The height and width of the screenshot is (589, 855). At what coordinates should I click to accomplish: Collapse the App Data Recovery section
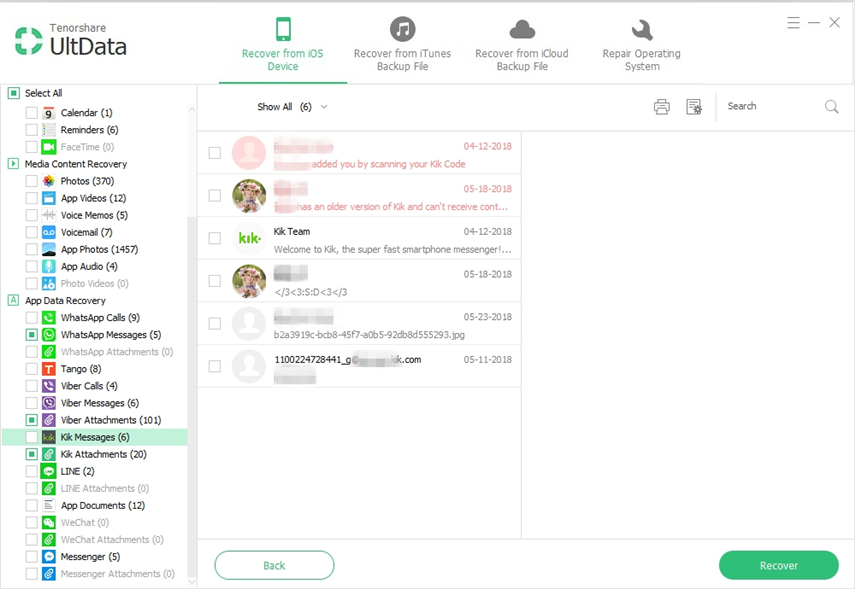13,300
